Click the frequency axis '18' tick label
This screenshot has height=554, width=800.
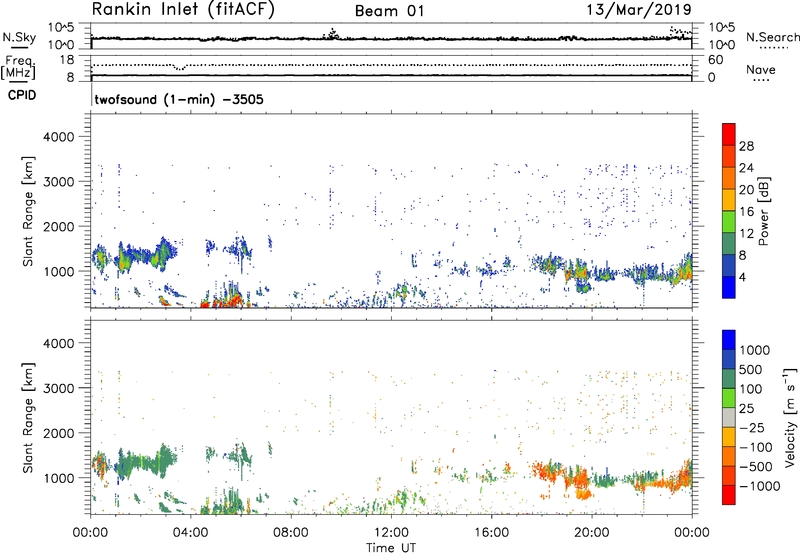tap(67, 60)
